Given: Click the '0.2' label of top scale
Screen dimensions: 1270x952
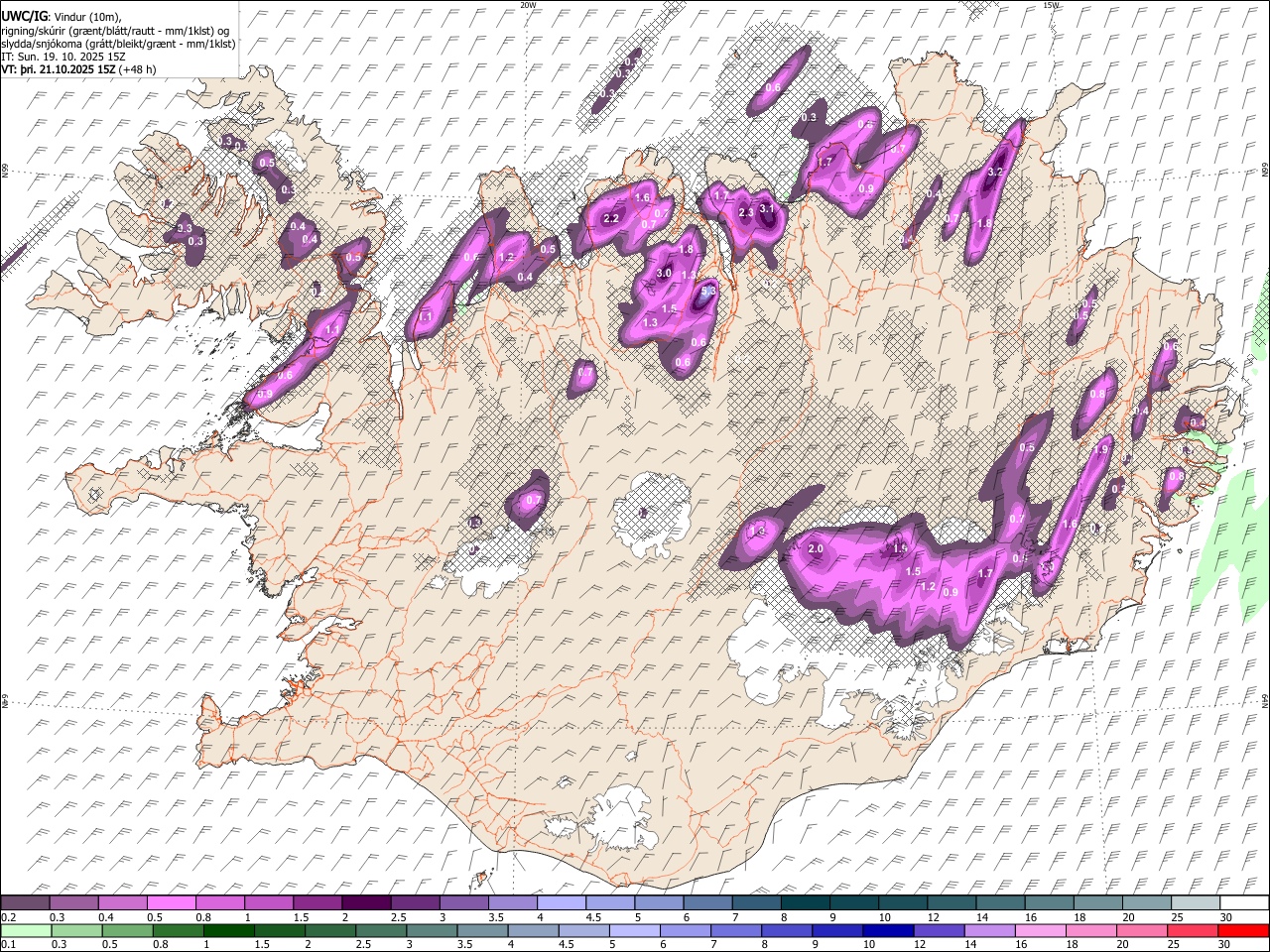Looking at the screenshot, I should pos(8,917).
